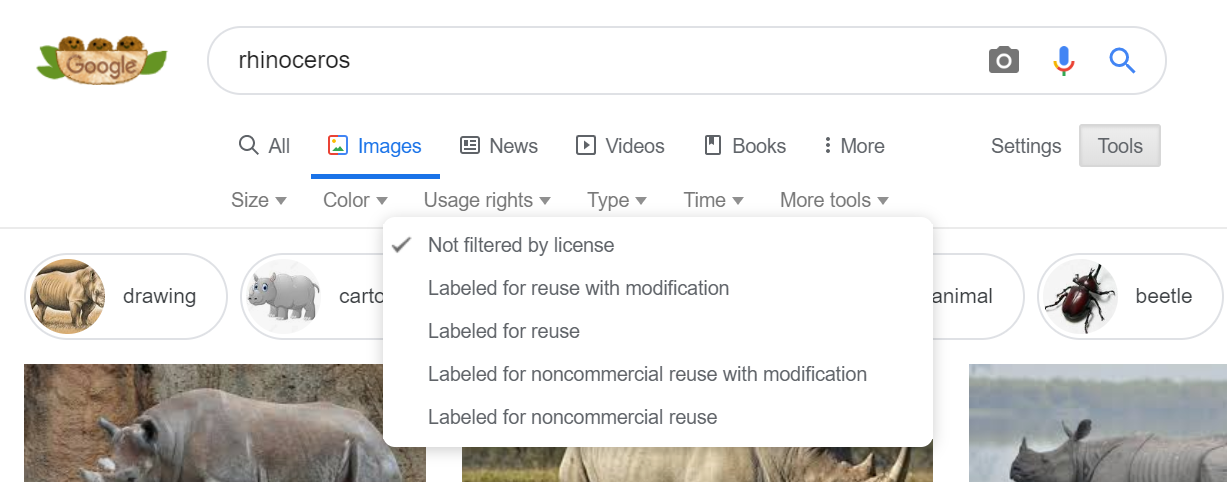
Task: Click the rhinoceros search input field
Action: (600, 61)
